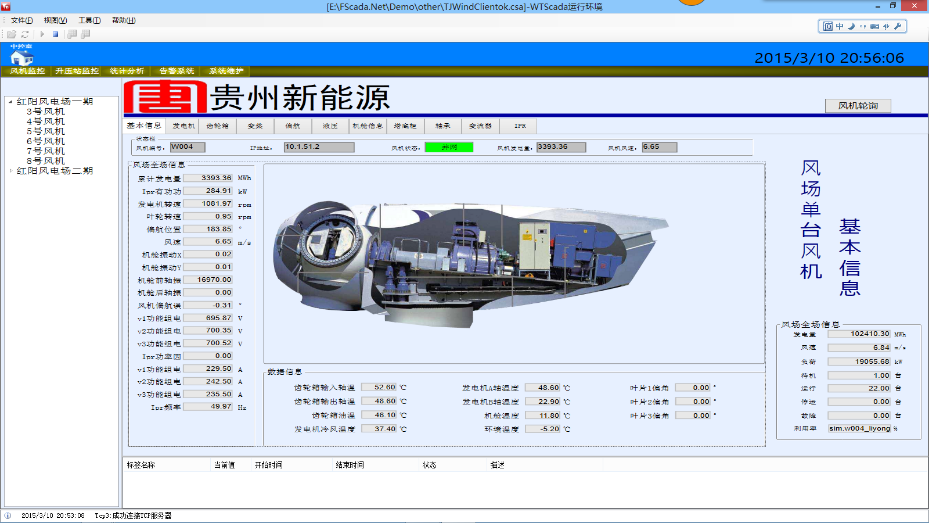Click the generator speed value 1061.97

click(208, 203)
